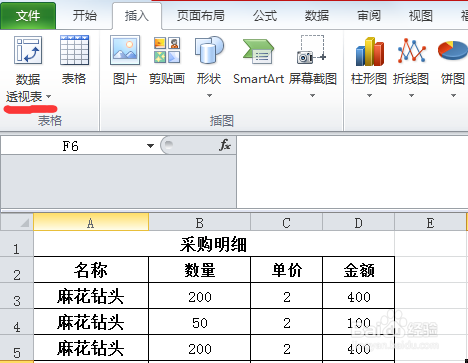The width and height of the screenshot is (468, 363).
Task: Select unit price 2 in row 5
Action: pyautogui.click(x=286, y=348)
